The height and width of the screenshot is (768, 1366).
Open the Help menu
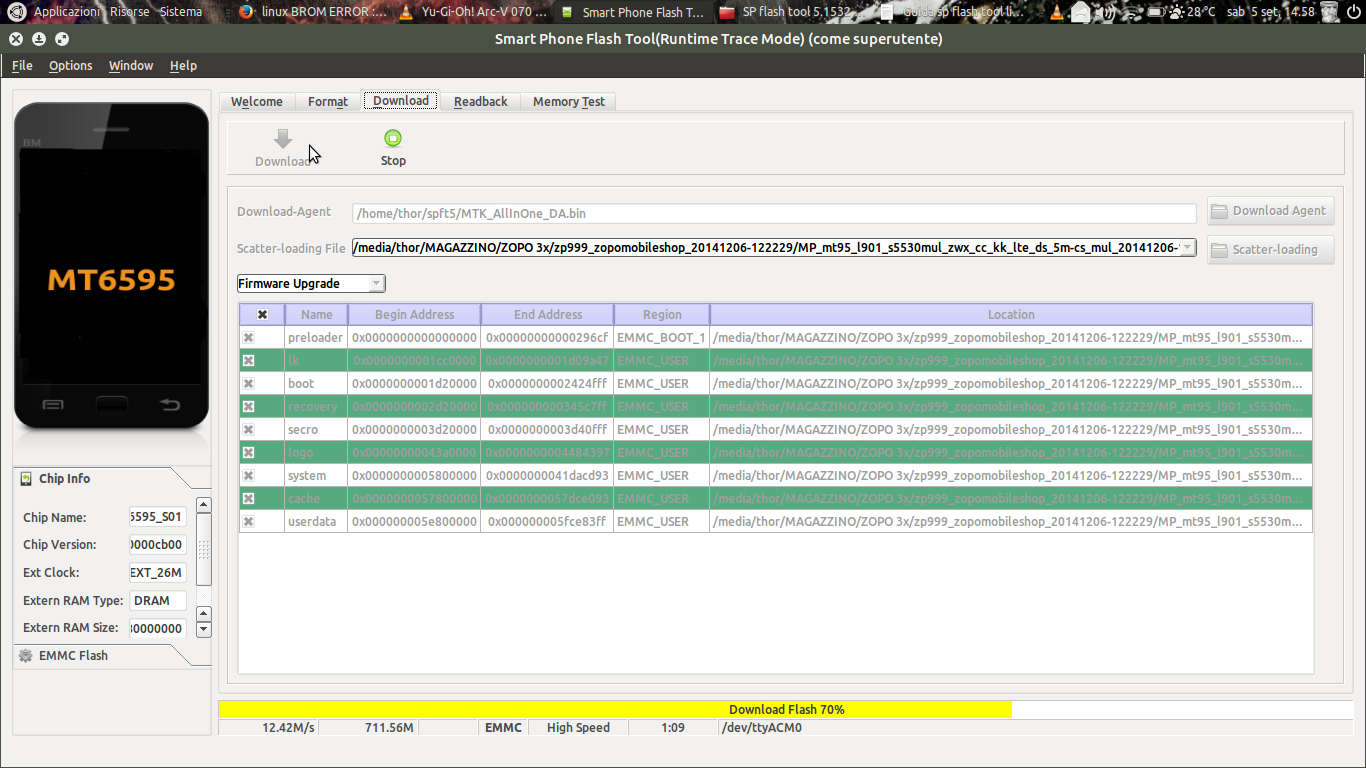[x=183, y=66]
